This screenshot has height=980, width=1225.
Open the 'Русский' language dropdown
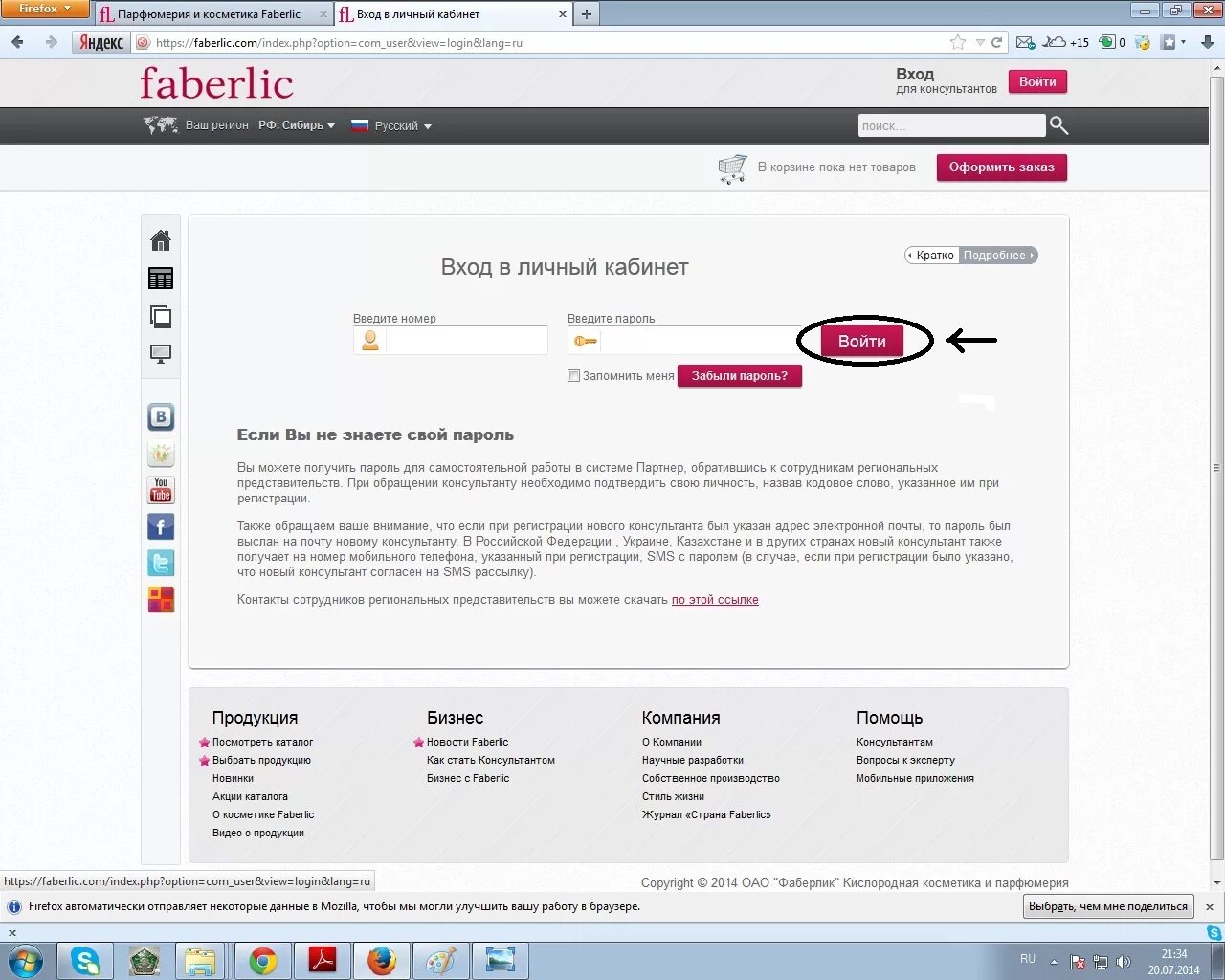click(391, 125)
